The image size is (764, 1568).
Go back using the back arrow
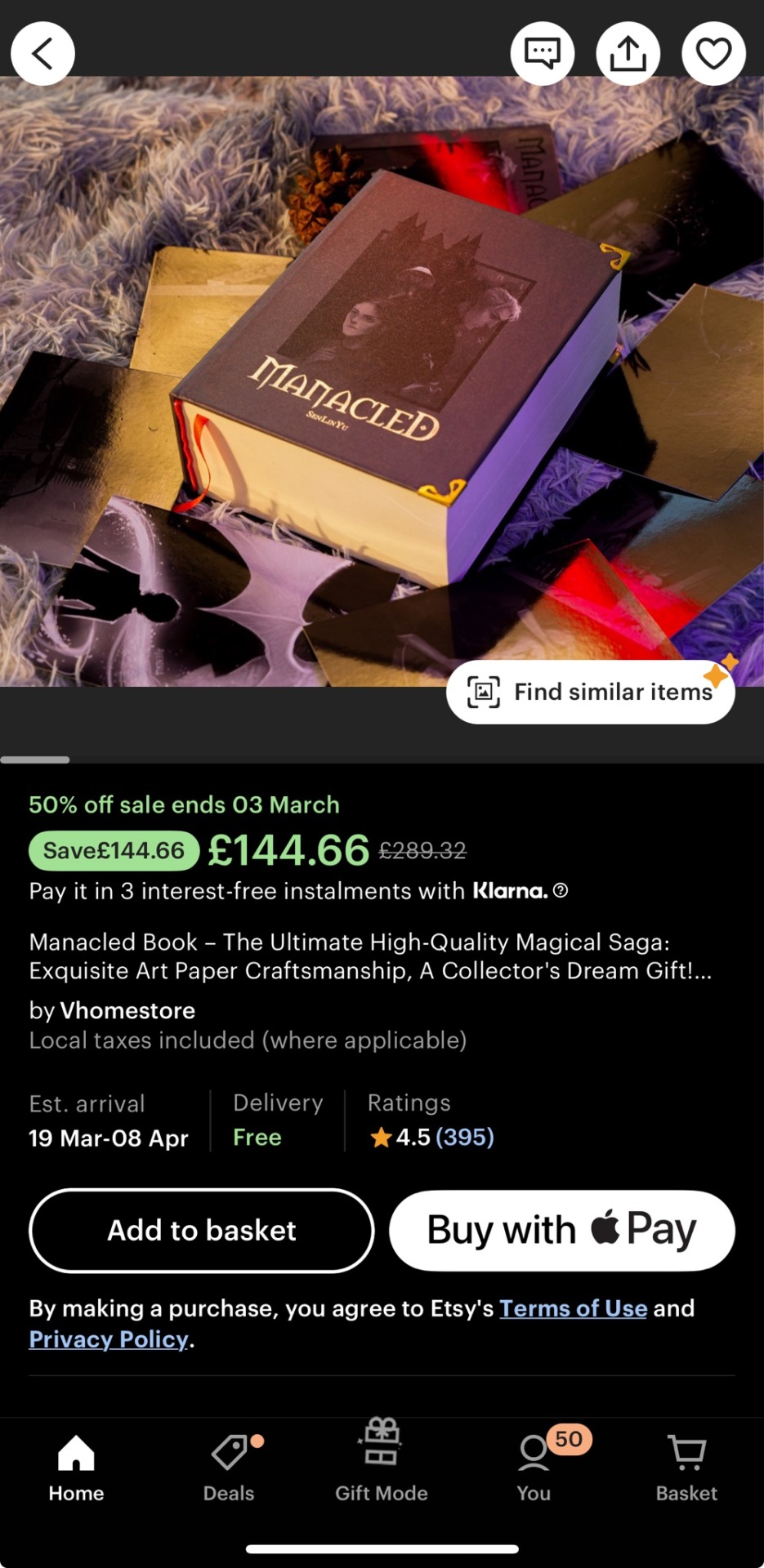[42, 54]
